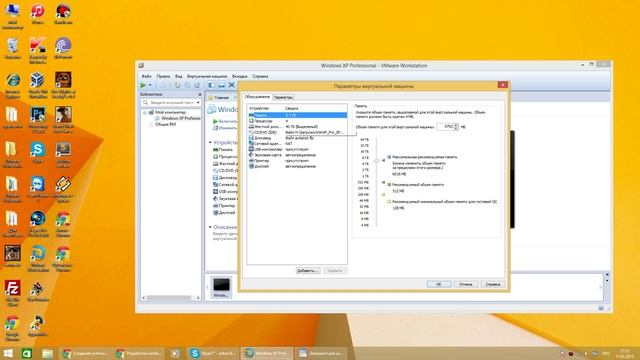Open the Kaspersky desktop icon
This screenshot has width=640, height=360.
[x=38, y=50]
